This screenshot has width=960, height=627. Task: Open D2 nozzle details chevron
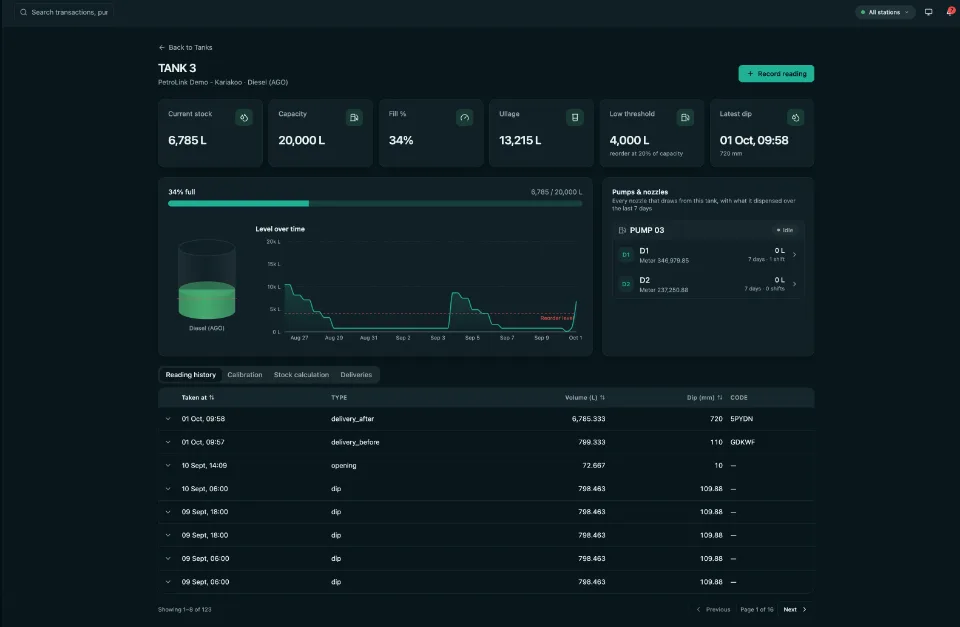(x=794, y=284)
